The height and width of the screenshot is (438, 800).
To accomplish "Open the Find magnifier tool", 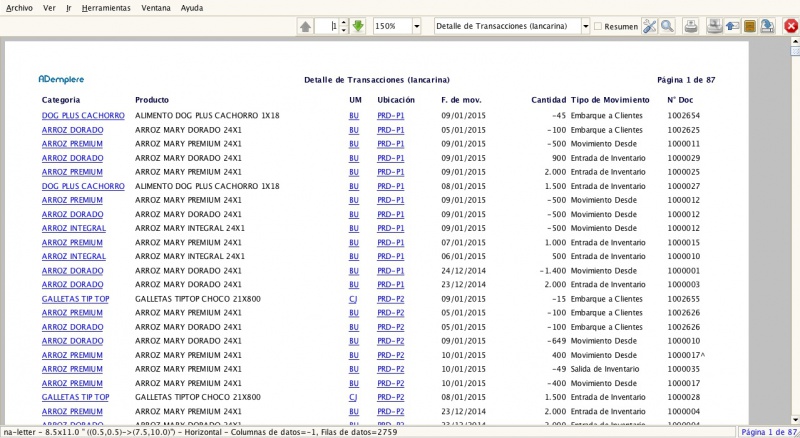I will point(667,26).
